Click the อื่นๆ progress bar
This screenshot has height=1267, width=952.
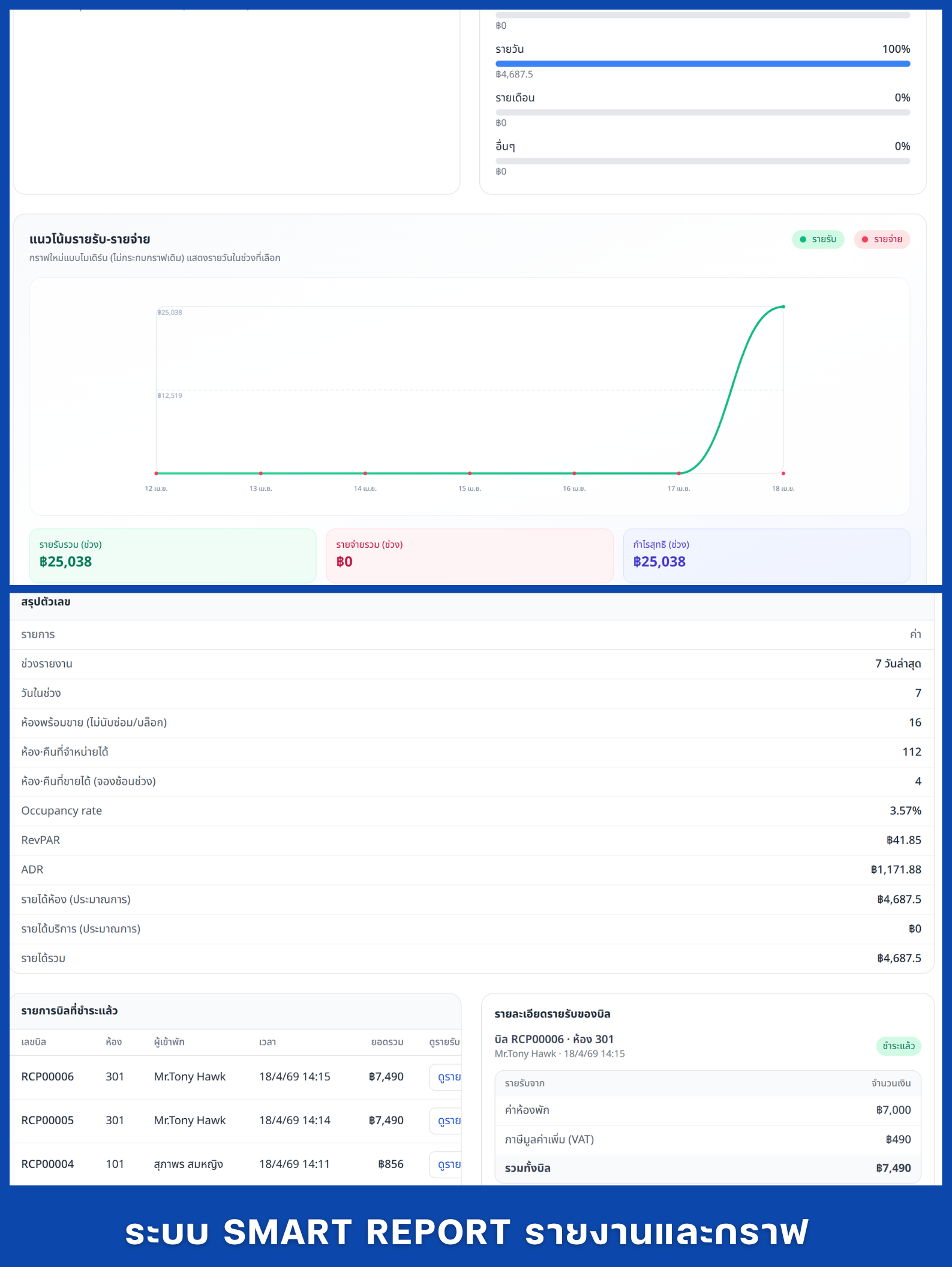pos(702,161)
